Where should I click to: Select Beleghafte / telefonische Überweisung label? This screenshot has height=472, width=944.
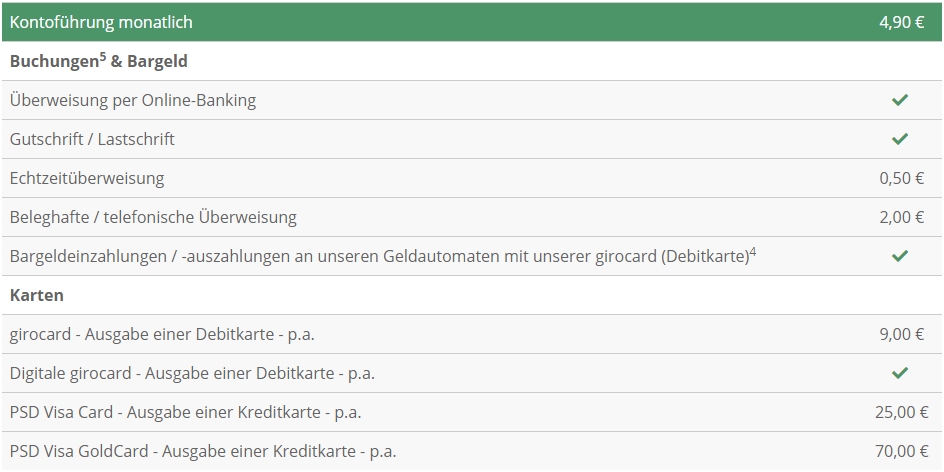(153, 217)
